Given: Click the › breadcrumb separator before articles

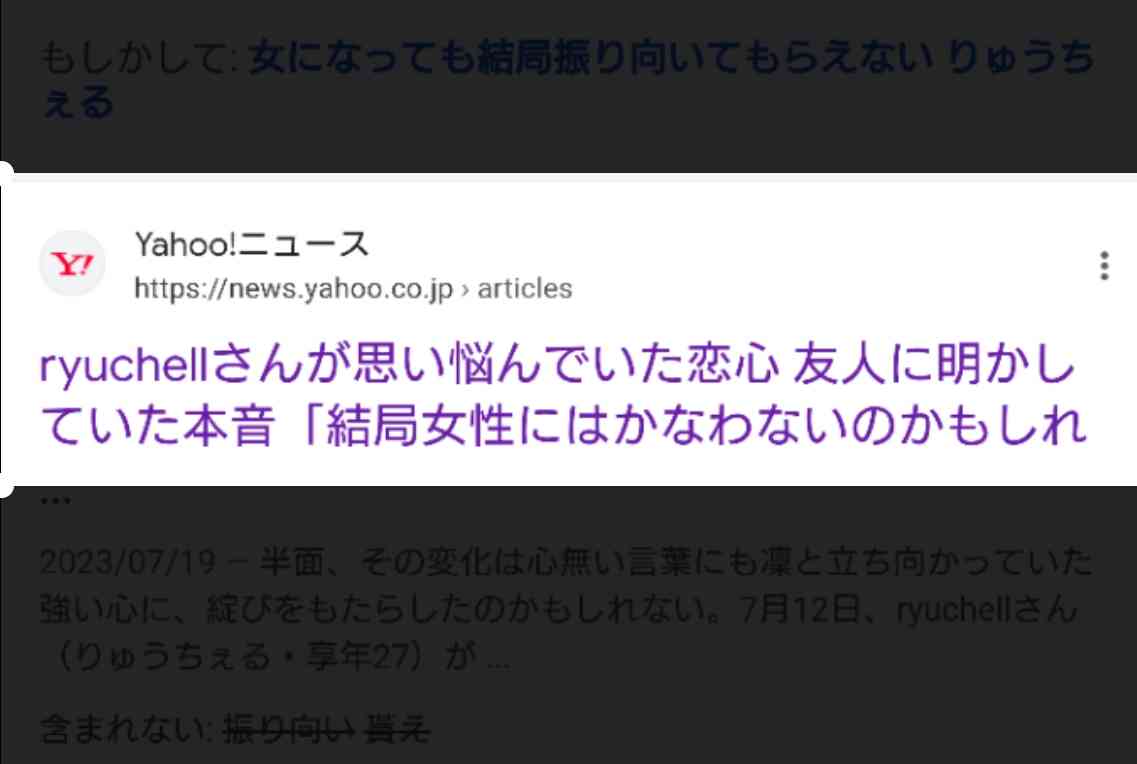Looking at the screenshot, I should (x=465, y=289).
